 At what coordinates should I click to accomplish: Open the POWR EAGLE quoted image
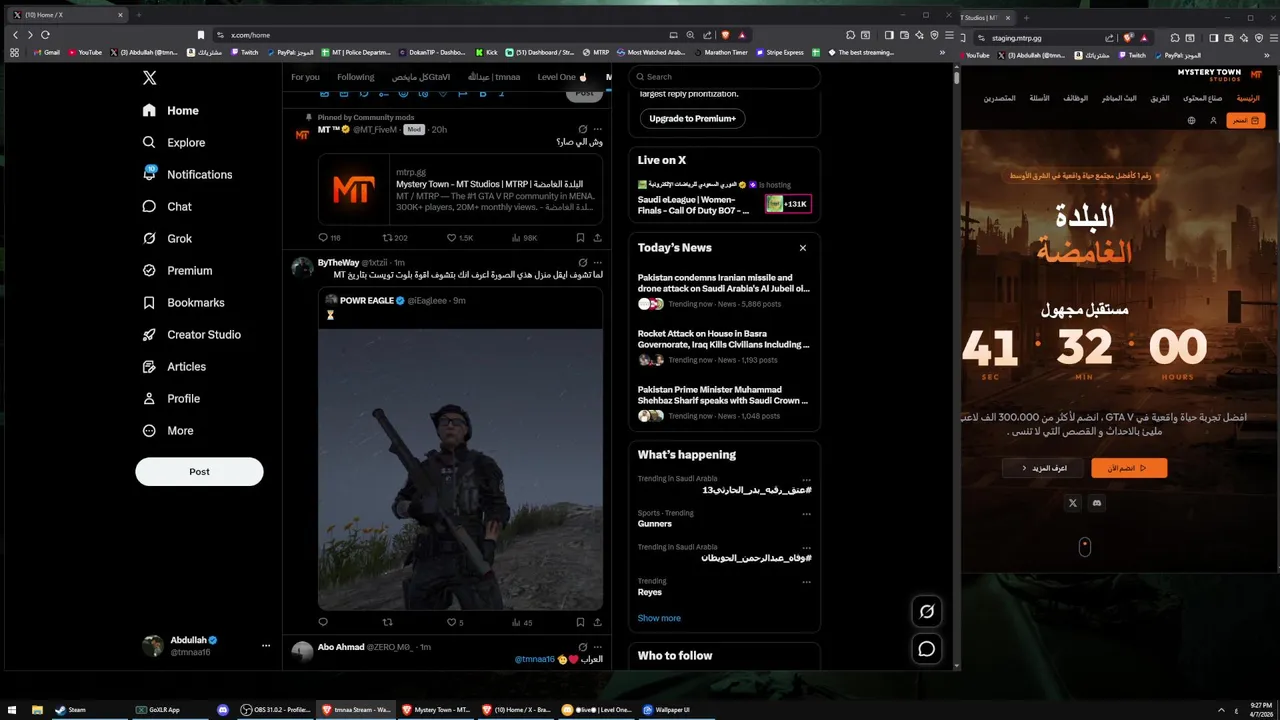(461, 469)
